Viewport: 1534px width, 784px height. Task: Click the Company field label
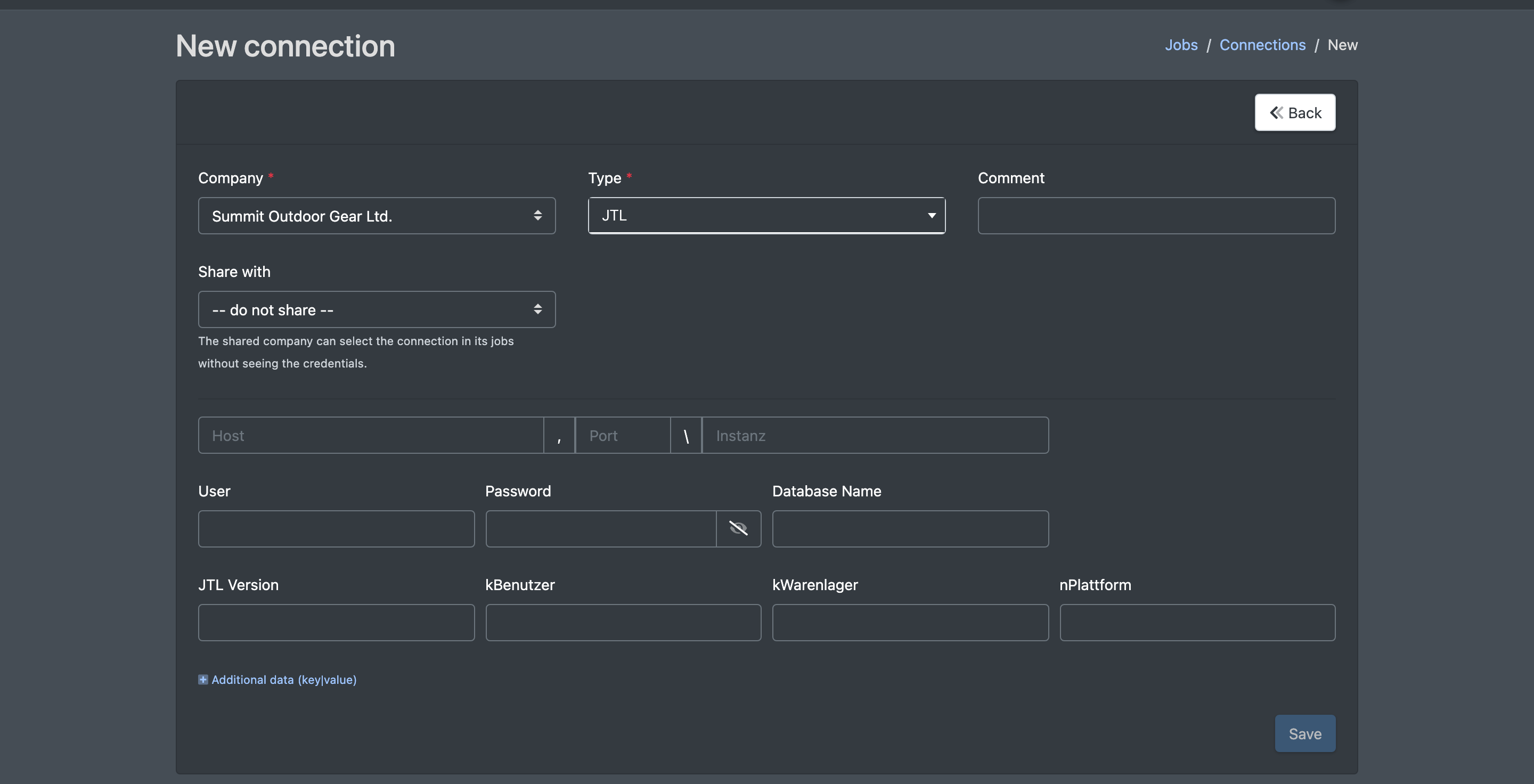click(x=231, y=178)
